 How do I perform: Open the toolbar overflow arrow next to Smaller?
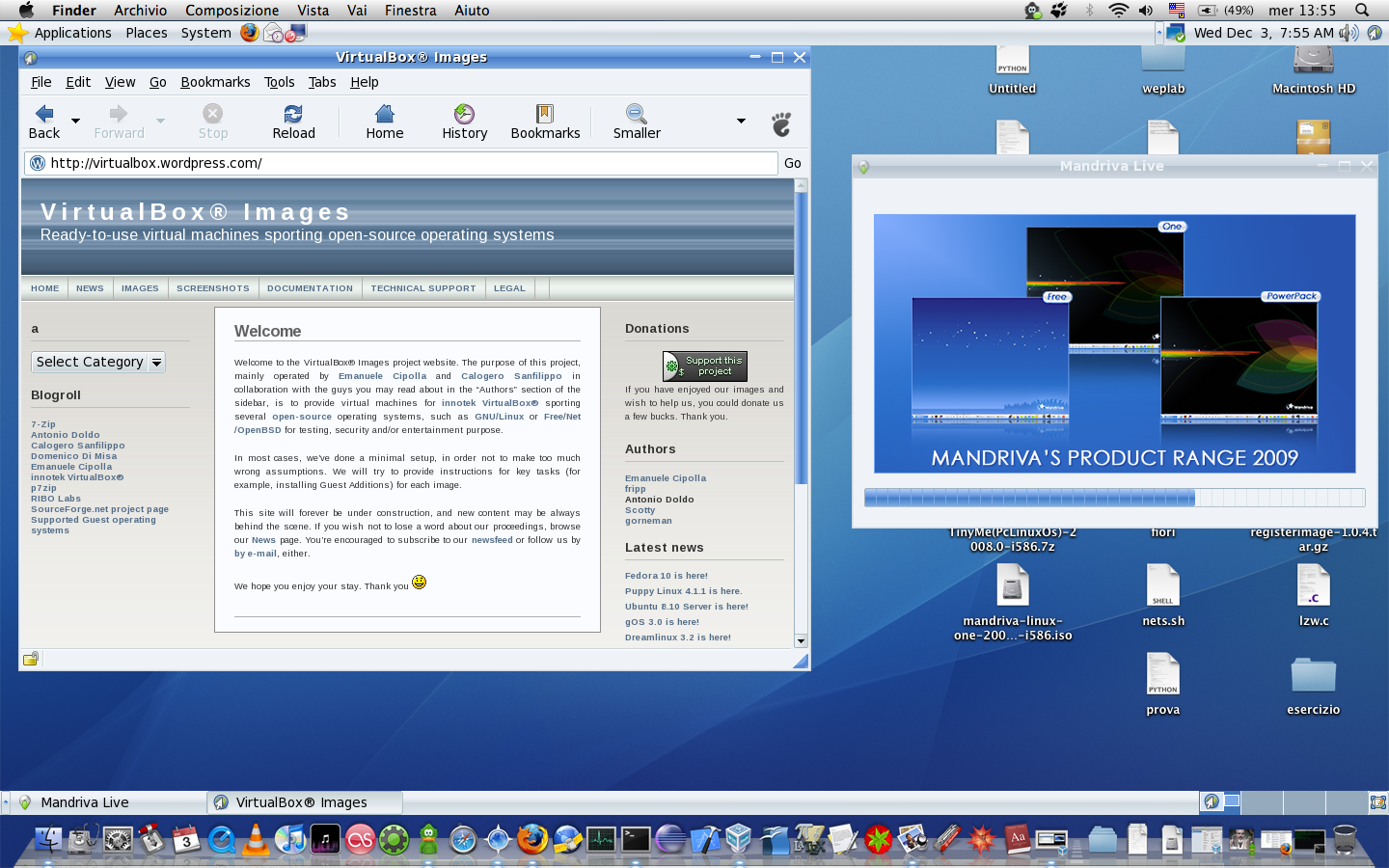(741, 121)
